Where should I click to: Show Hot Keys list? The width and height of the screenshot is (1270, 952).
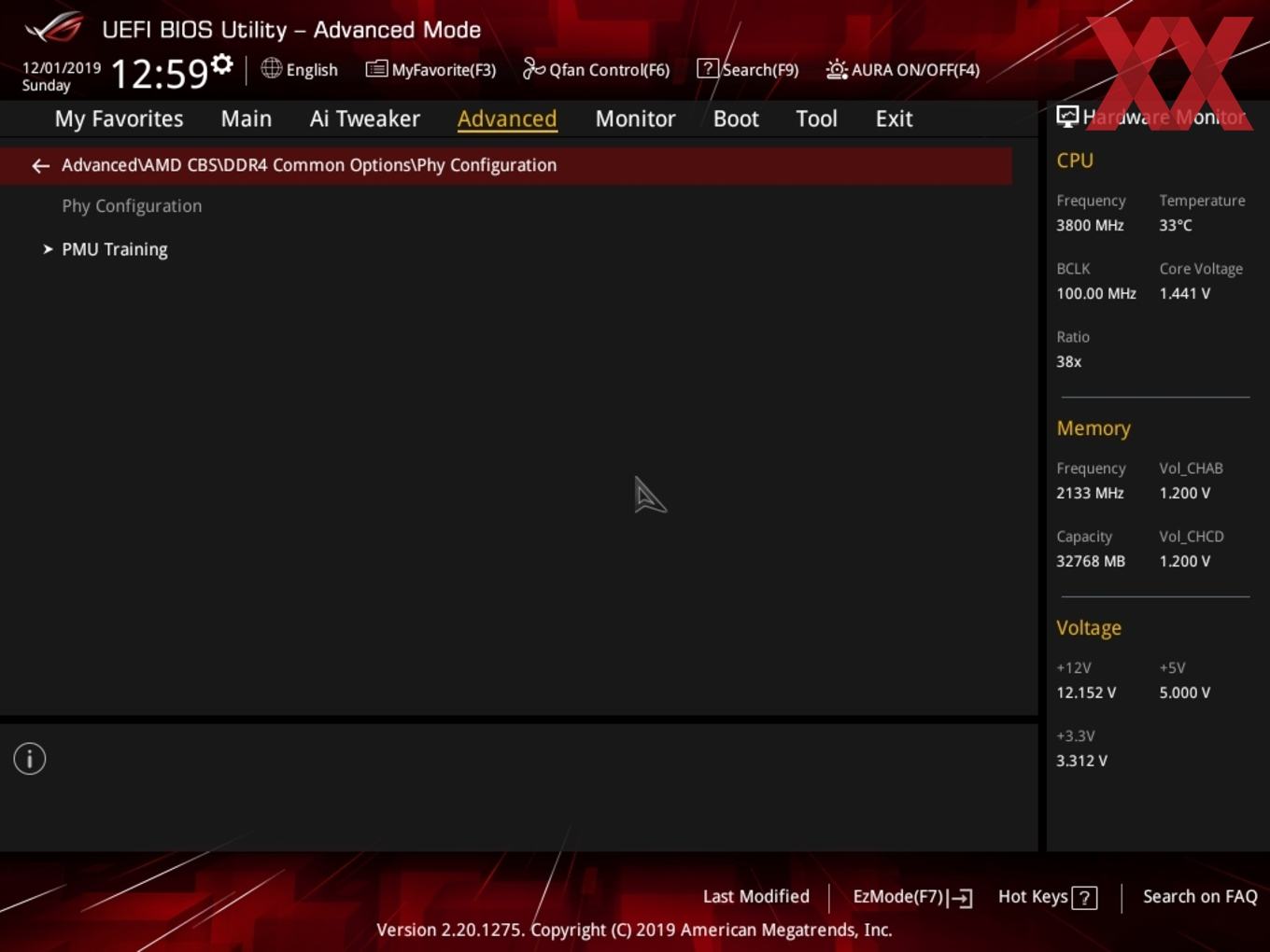pos(1047,897)
